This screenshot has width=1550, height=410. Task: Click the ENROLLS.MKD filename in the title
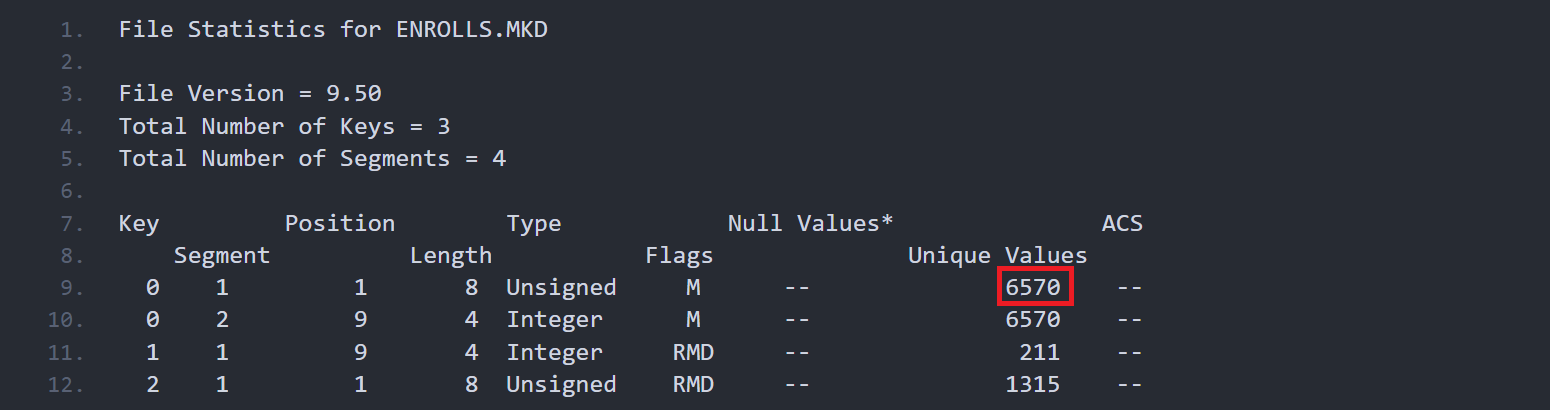(472, 30)
